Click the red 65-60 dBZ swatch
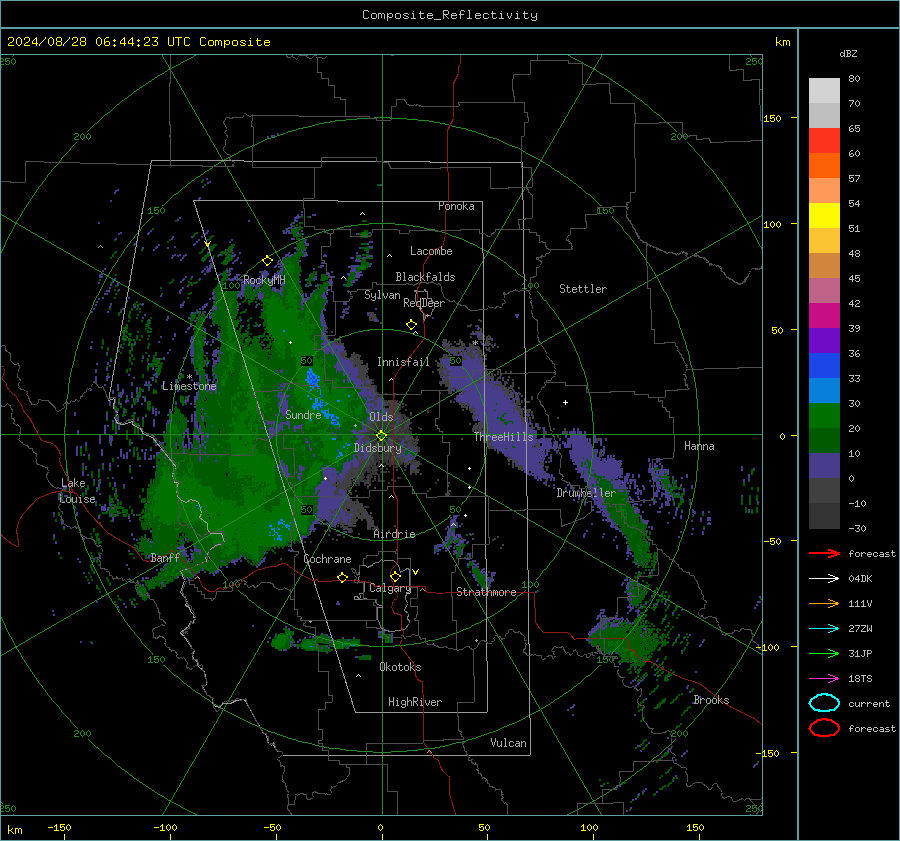900x841 pixels. pos(824,140)
